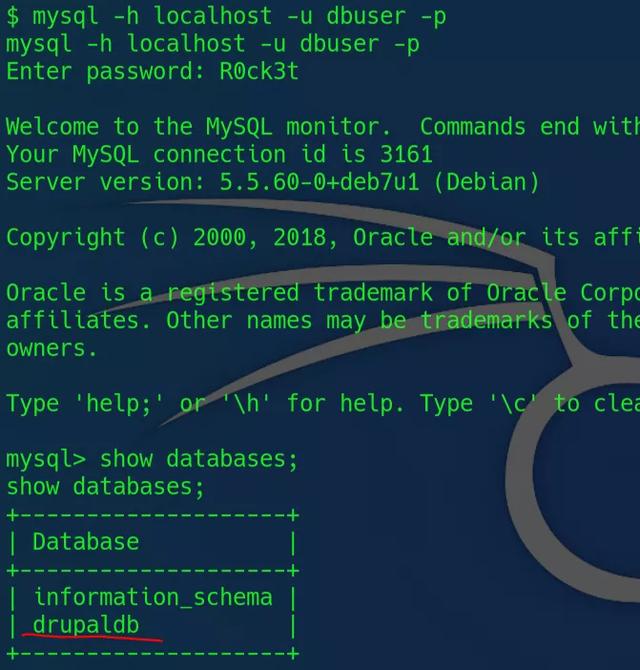The width and height of the screenshot is (640, 670).
Task: Click the server version "5.5.60-0+deb7u1"
Action: (319, 182)
